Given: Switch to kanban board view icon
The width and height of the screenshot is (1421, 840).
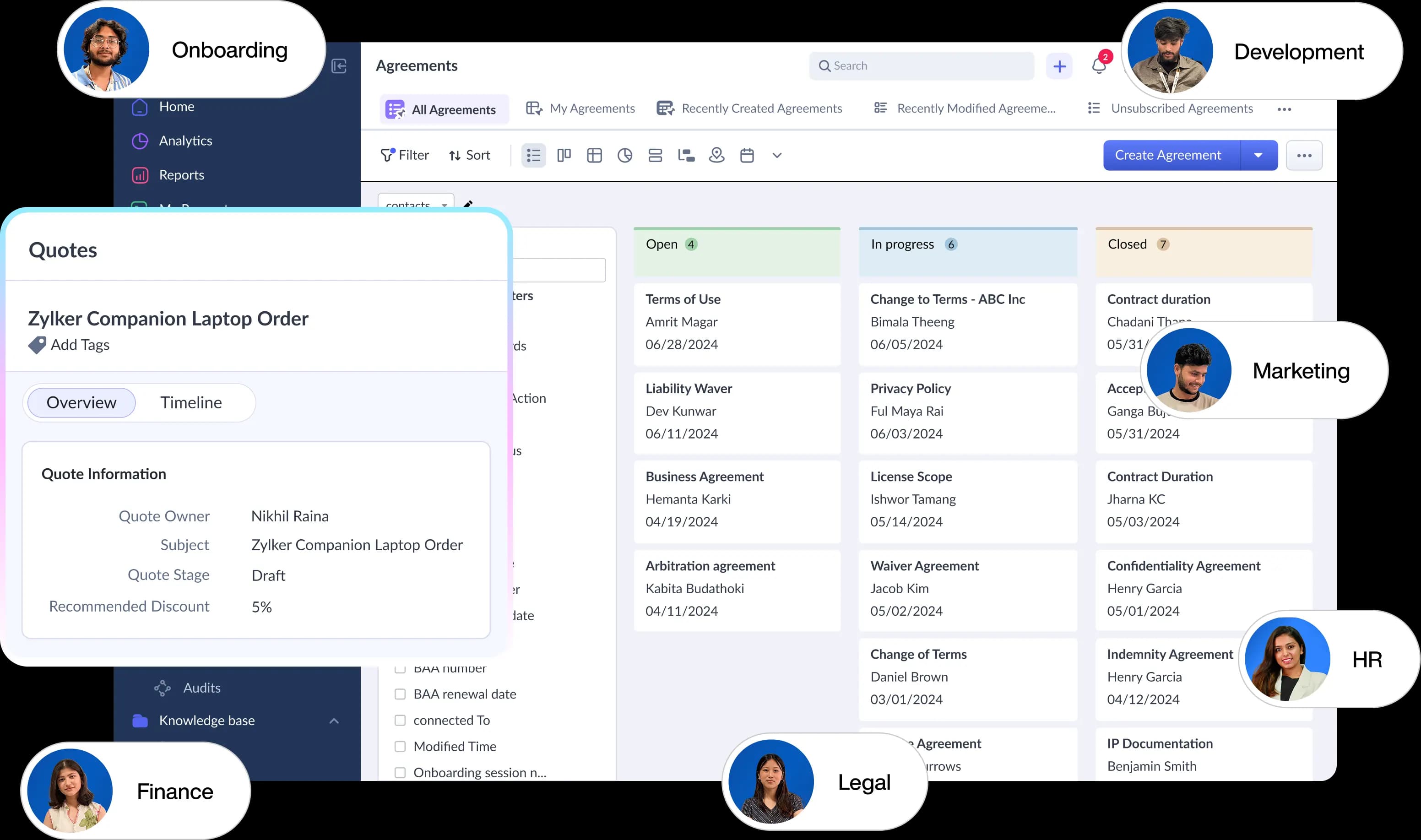Looking at the screenshot, I should point(564,155).
